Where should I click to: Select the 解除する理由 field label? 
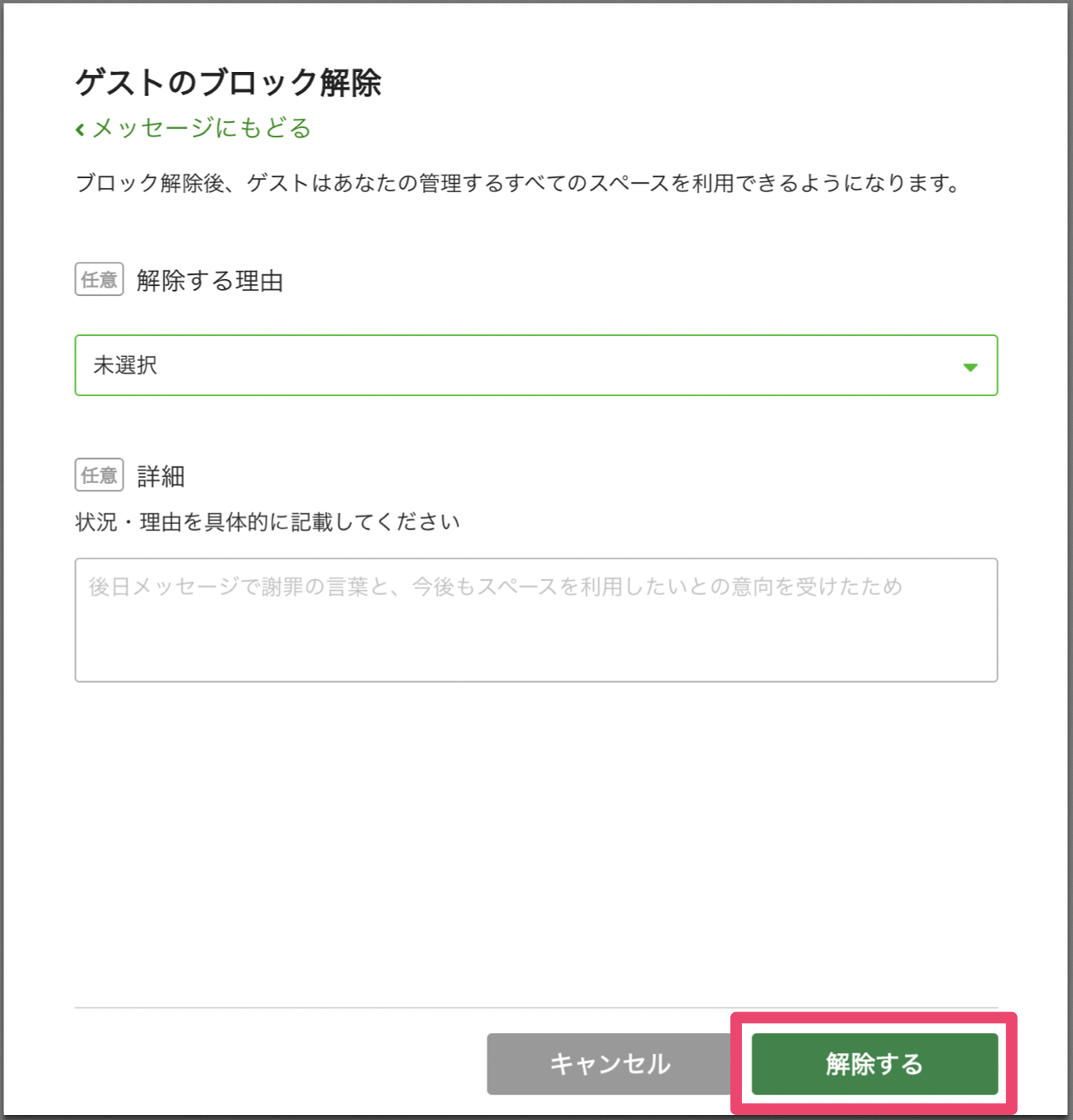(210, 281)
